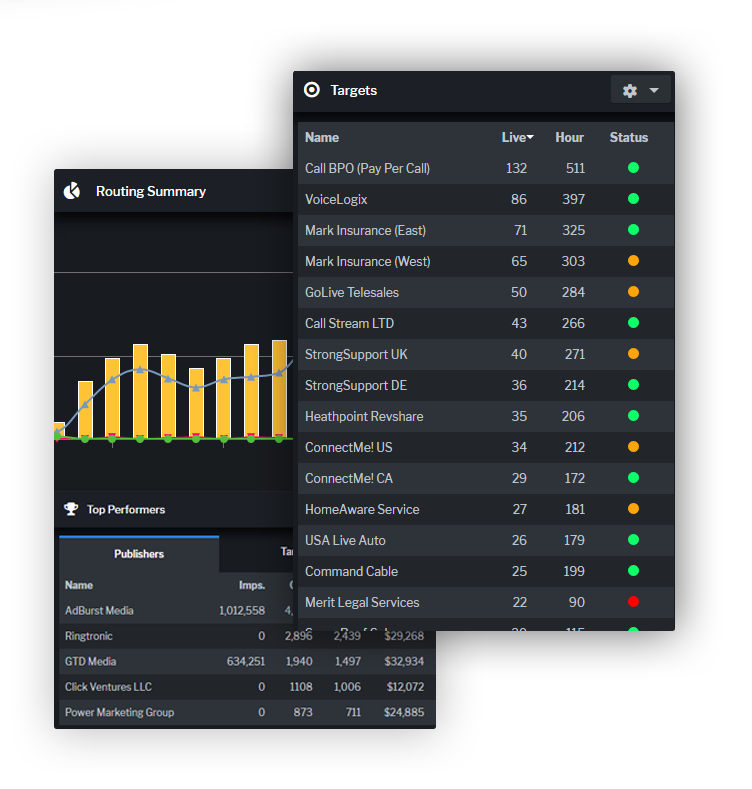Image resolution: width=752 pixels, height=789 pixels.
Task: Click orange status dot for Mark Insurance (West)
Action: (633, 261)
